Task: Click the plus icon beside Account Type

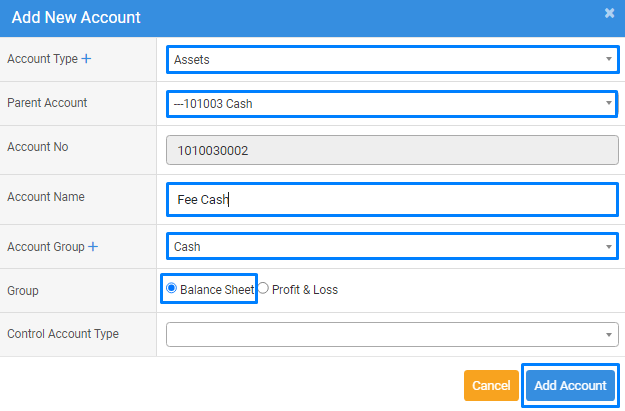Action: tap(86, 60)
